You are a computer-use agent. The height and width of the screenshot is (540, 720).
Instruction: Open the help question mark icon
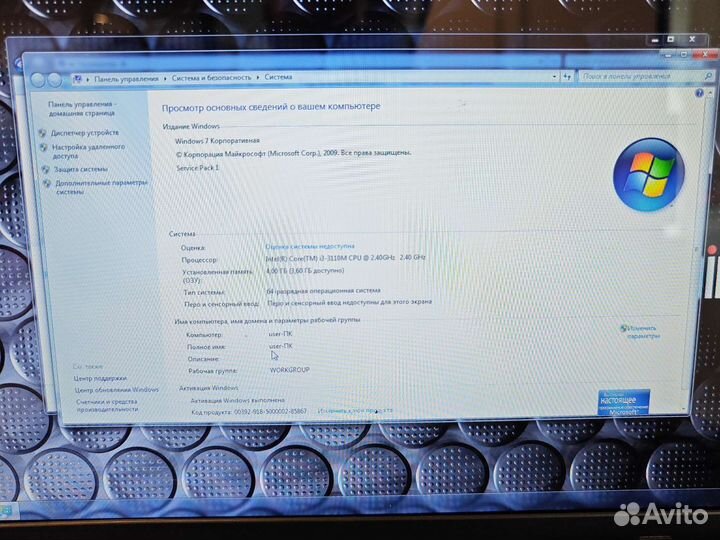click(x=699, y=93)
